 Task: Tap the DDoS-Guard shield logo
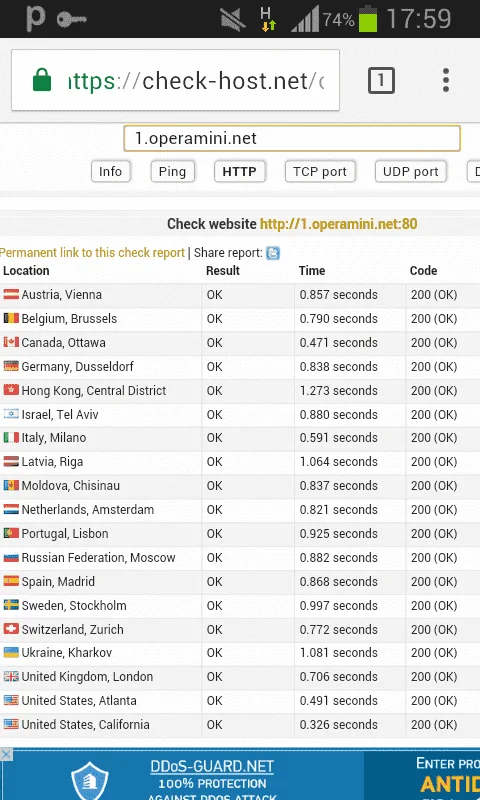89,781
